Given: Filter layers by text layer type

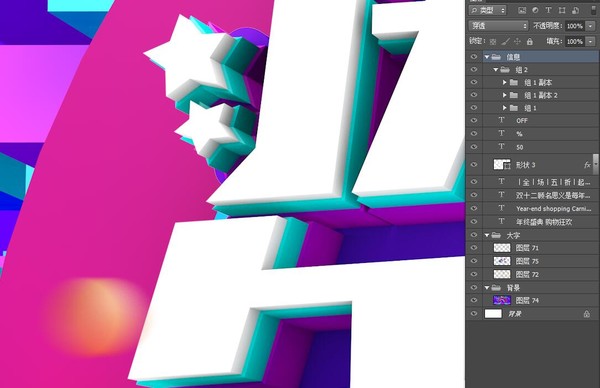Looking at the screenshot, I should click(x=548, y=10).
